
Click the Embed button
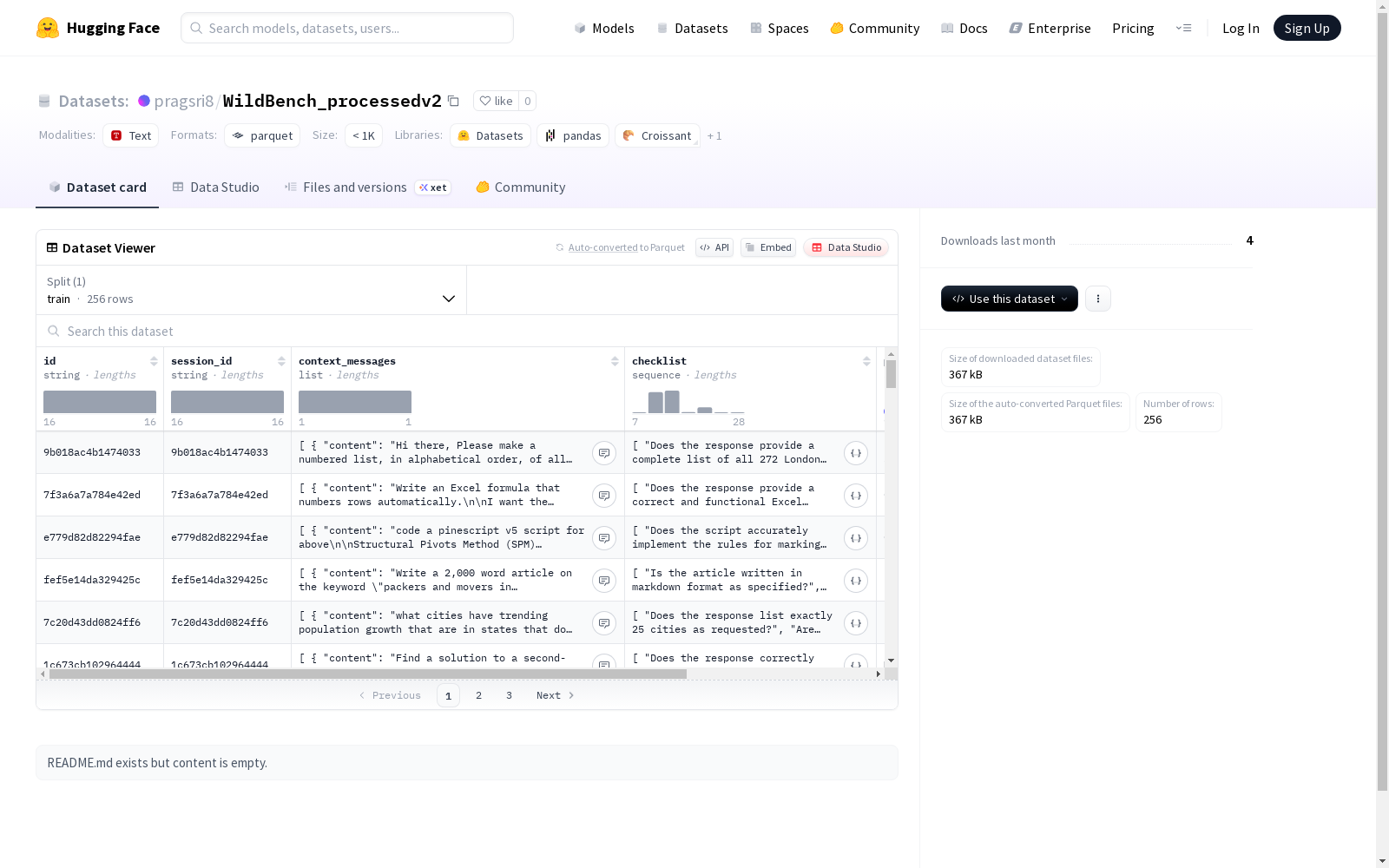click(768, 247)
